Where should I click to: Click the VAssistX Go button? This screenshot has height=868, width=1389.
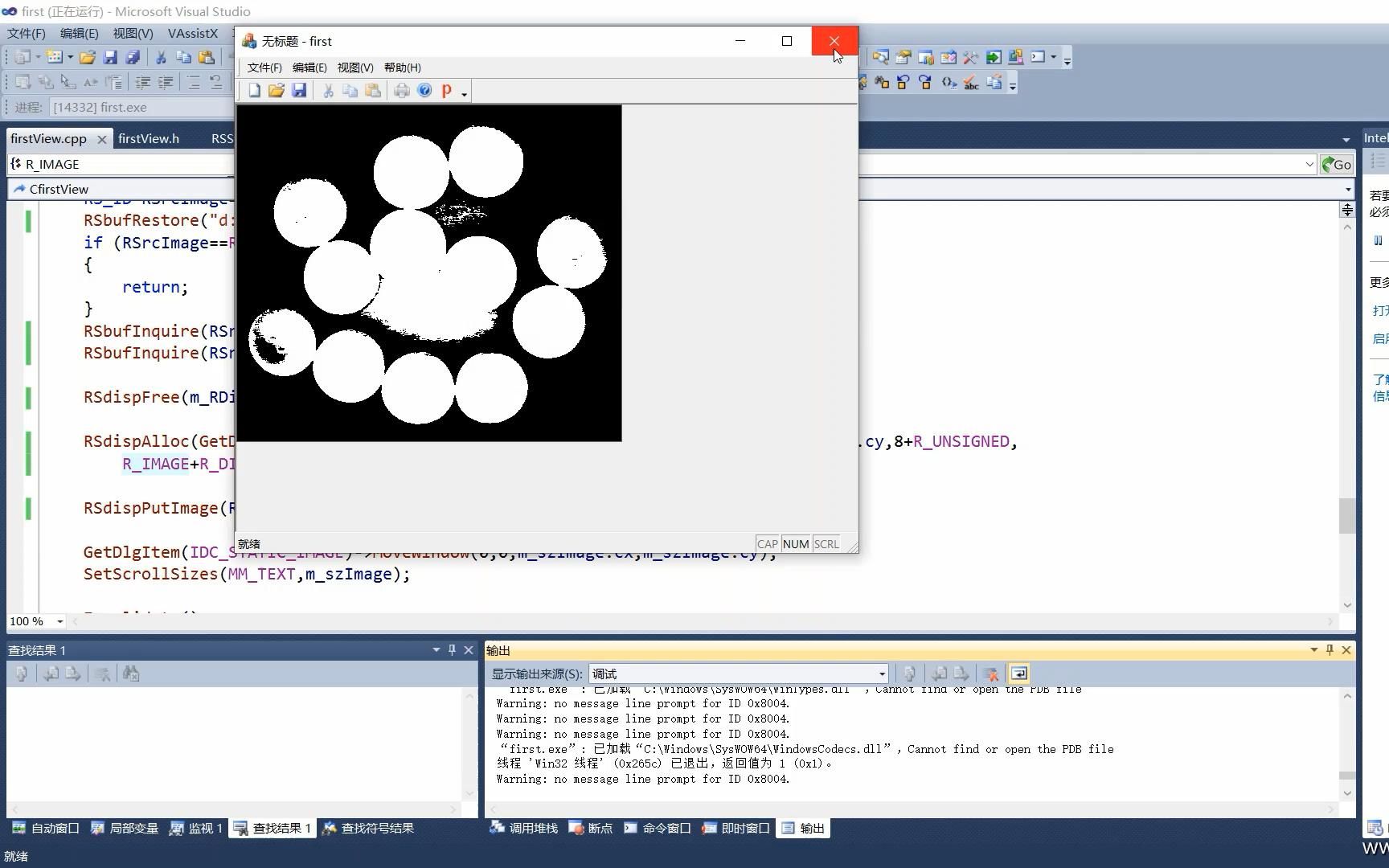click(x=1337, y=164)
